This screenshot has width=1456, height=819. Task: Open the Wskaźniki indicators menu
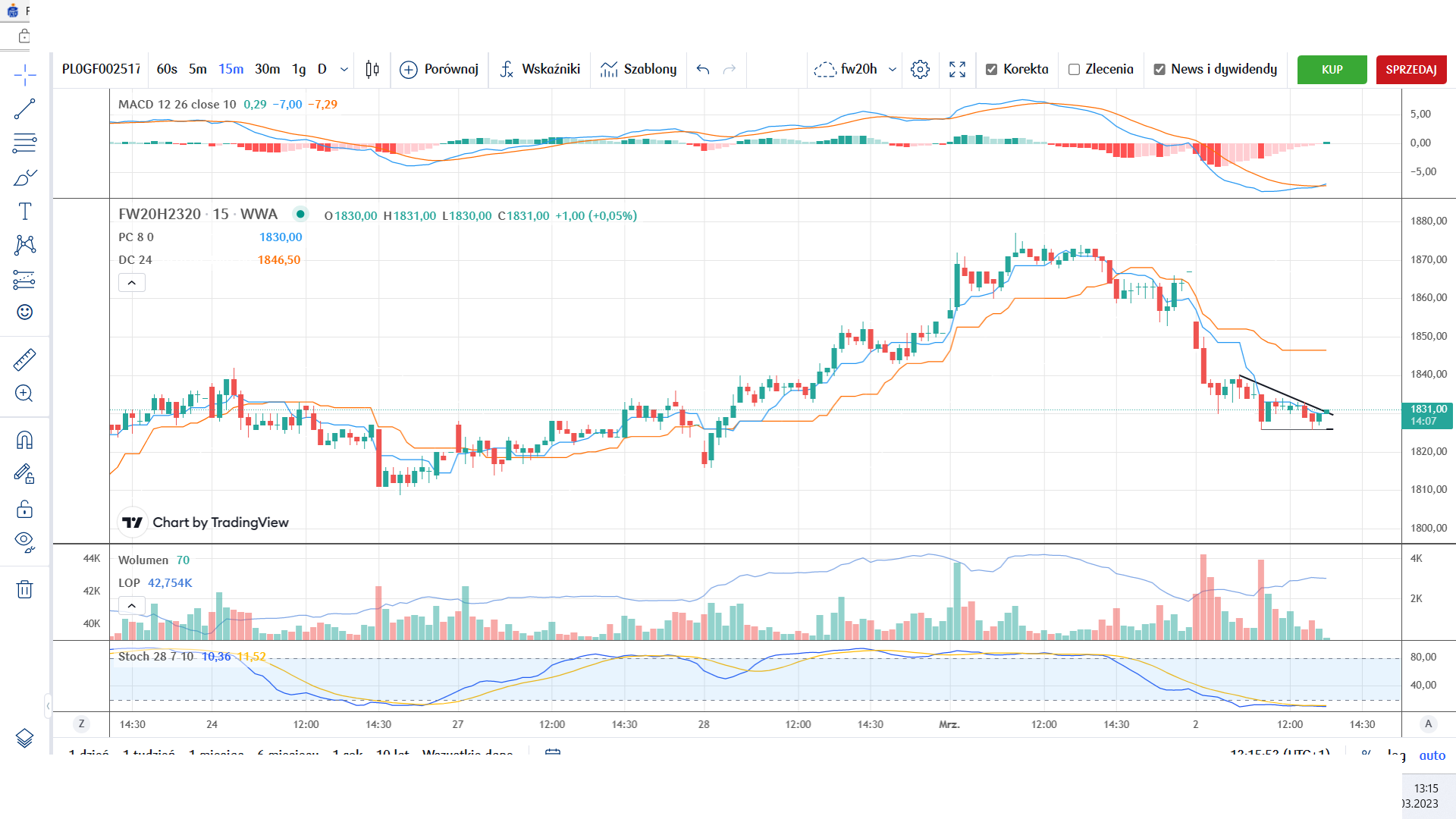pyautogui.click(x=540, y=69)
